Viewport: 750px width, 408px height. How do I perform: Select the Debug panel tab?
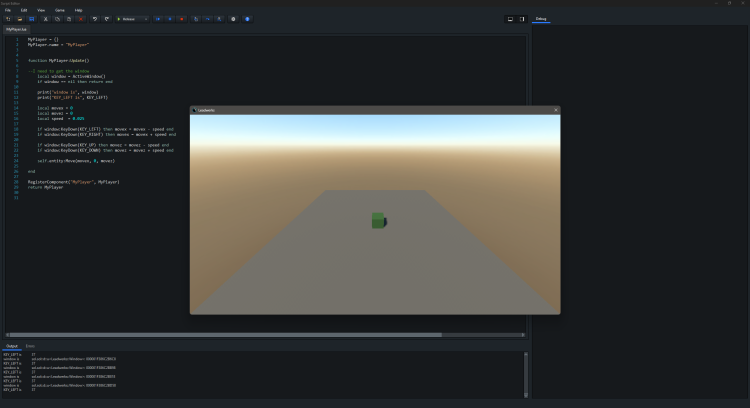pos(541,19)
